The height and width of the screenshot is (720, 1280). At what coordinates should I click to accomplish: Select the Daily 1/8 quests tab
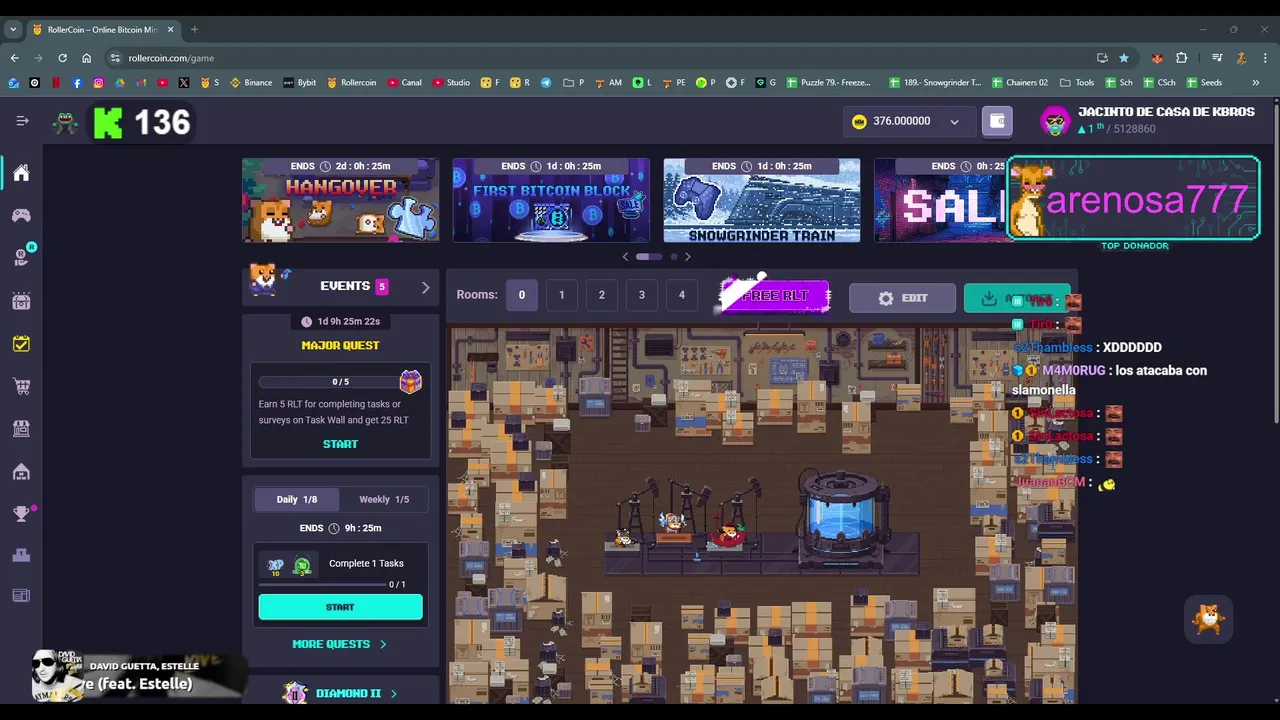(x=297, y=499)
